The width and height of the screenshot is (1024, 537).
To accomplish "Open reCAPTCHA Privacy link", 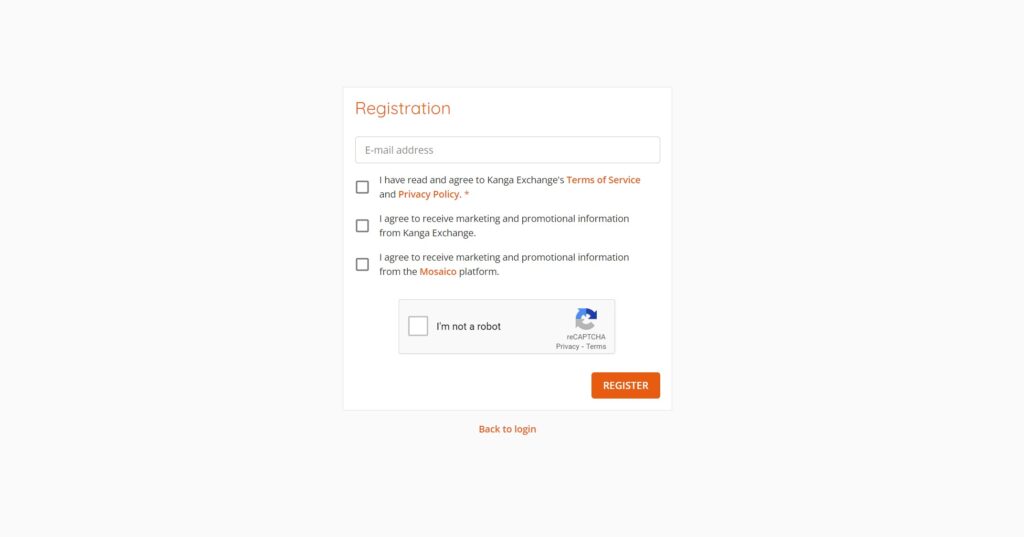I will coord(568,347).
